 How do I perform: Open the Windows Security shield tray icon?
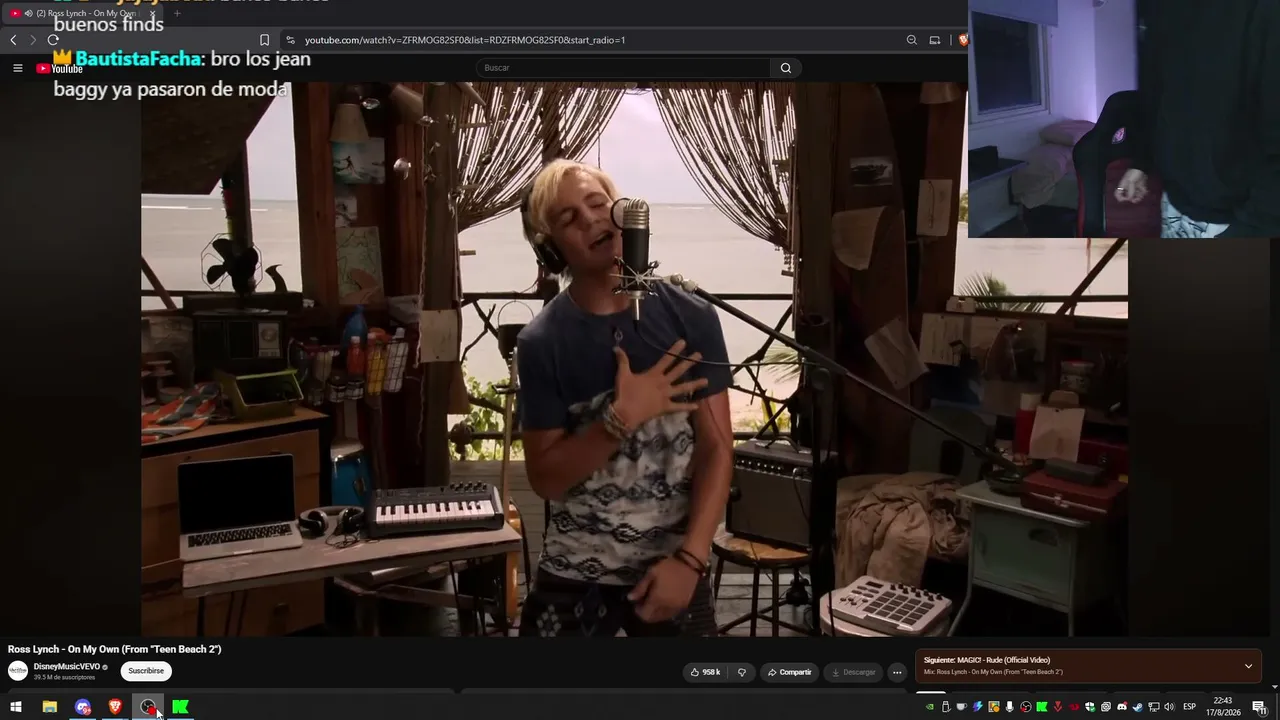1090,707
